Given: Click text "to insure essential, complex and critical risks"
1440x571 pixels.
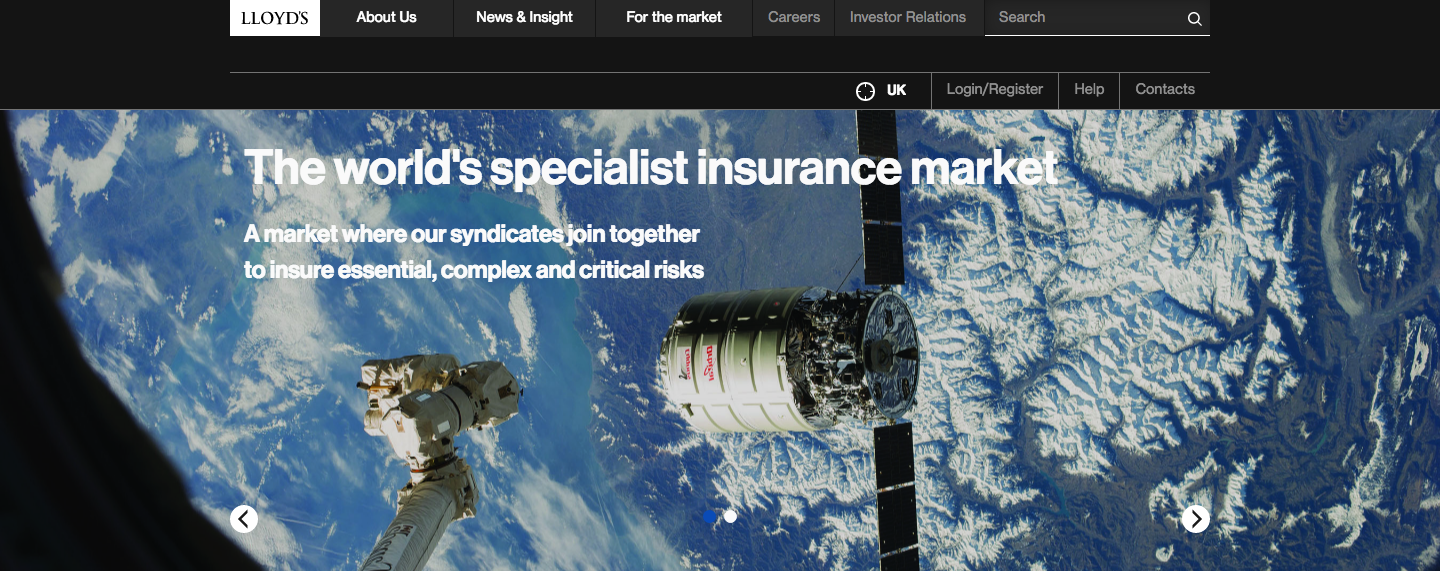Looking at the screenshot, I should pyautogui.click(x=474, y=270).
